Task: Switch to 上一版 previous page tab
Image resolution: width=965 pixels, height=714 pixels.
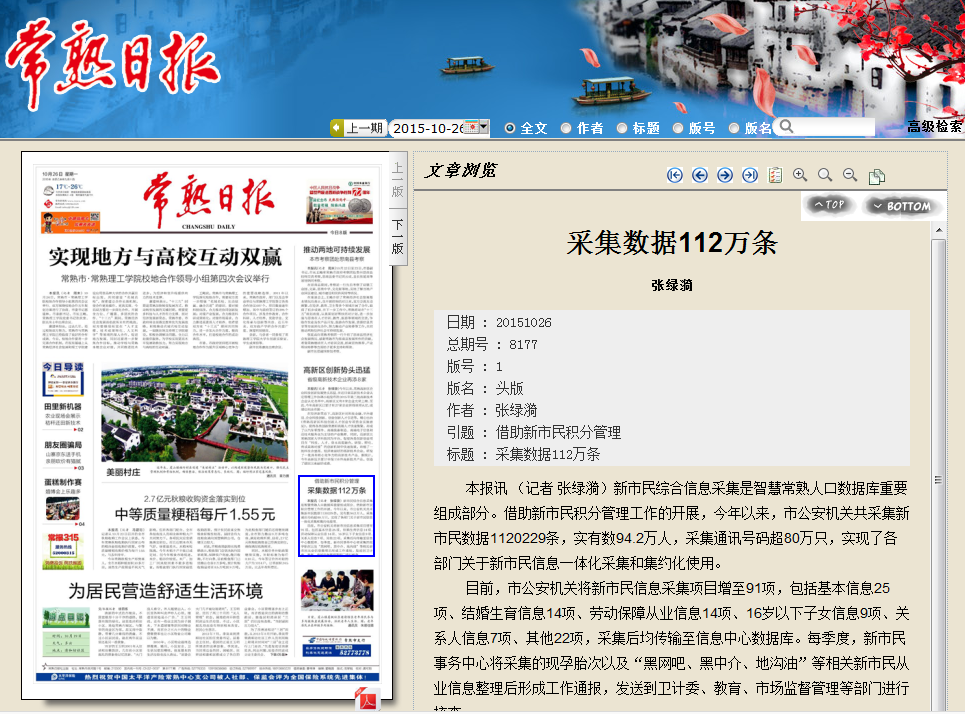Action: point(397,181)
